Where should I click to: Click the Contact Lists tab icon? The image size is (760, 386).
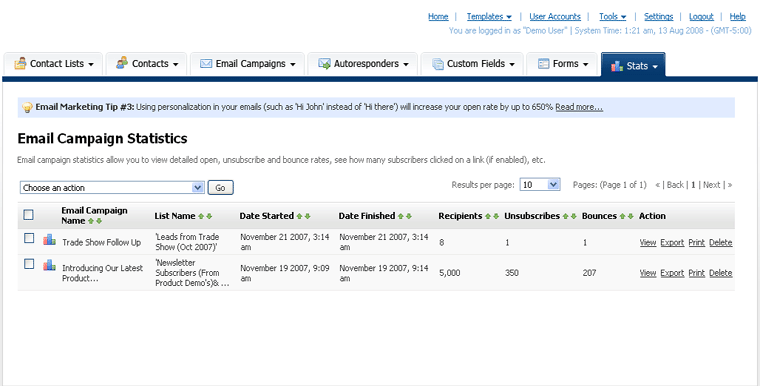20,64
